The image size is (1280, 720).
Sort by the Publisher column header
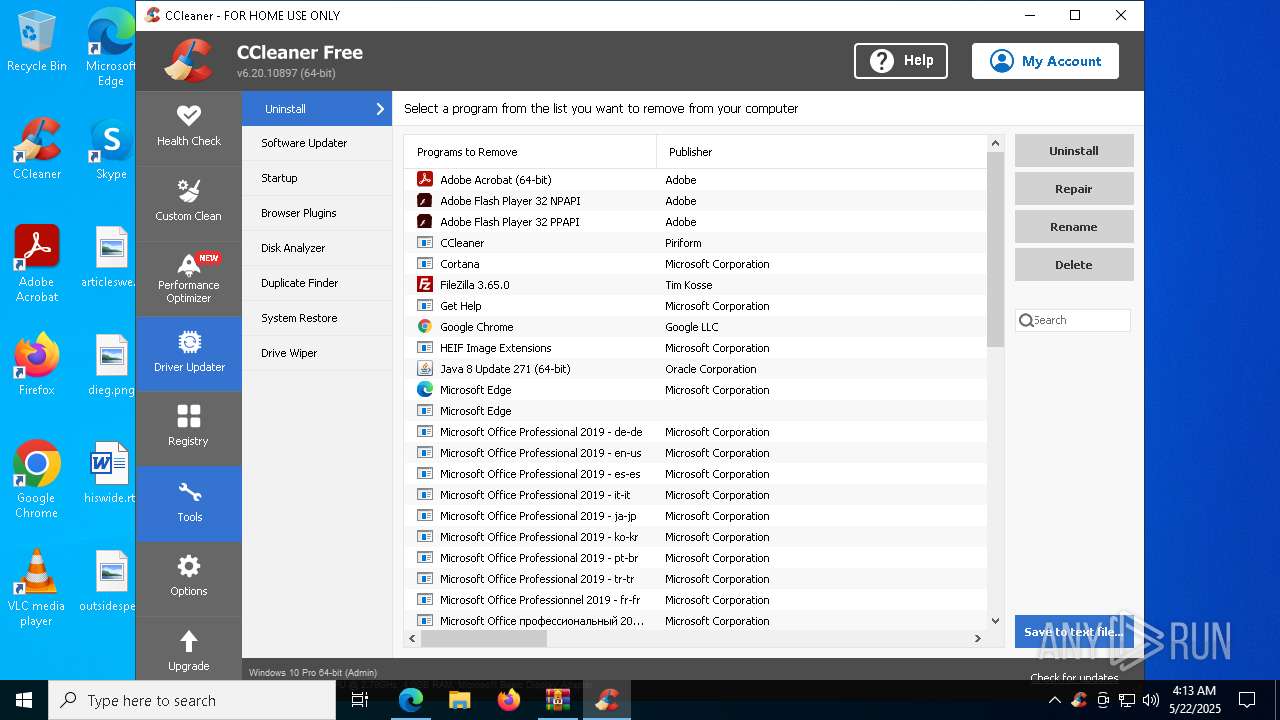(x=821, y=152)
